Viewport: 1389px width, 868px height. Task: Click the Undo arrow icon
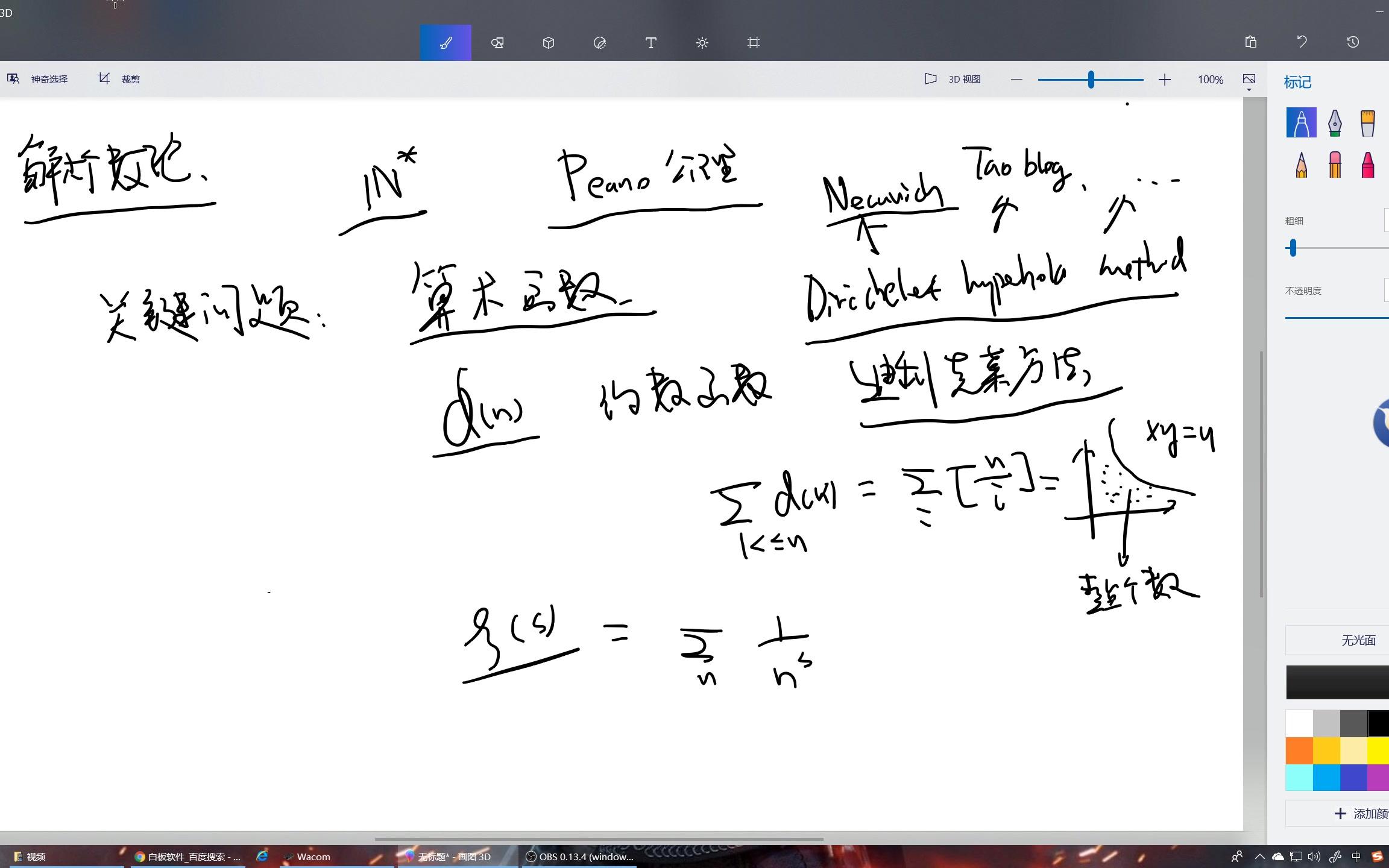point(1302,42)
